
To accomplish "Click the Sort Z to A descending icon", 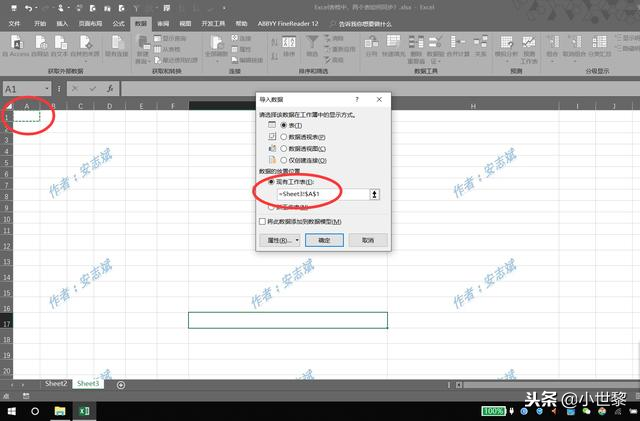I will (x=275, y=56).
